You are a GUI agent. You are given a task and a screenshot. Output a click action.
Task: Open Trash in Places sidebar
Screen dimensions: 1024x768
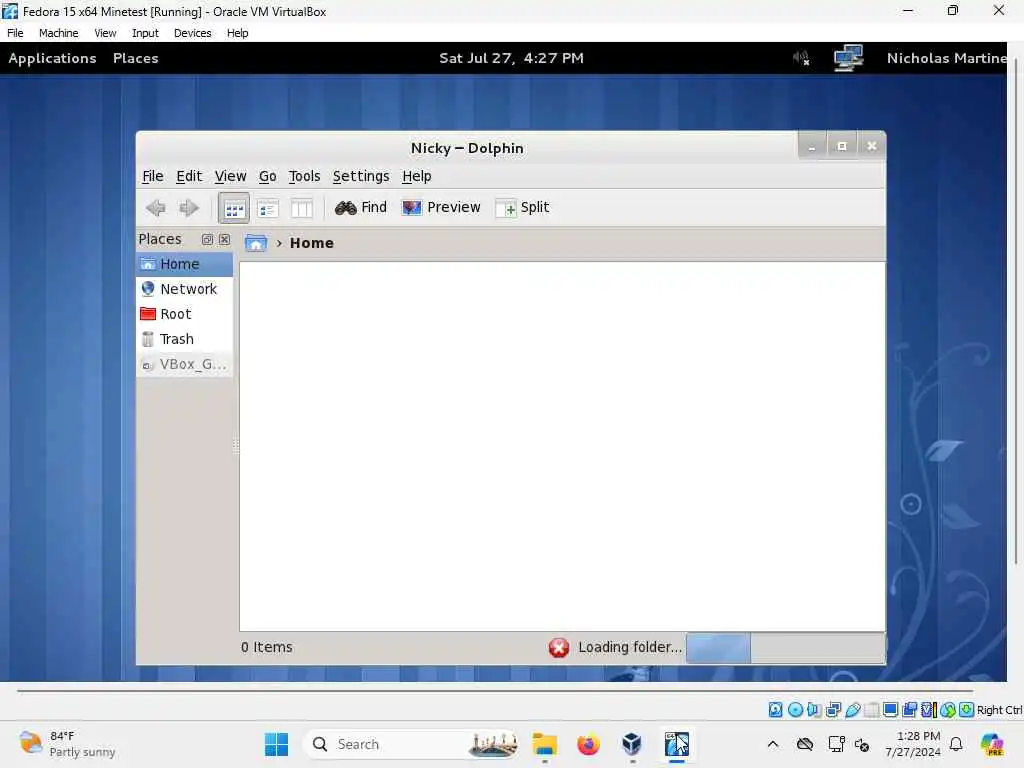pyautogui.click(x=185, y=339)
